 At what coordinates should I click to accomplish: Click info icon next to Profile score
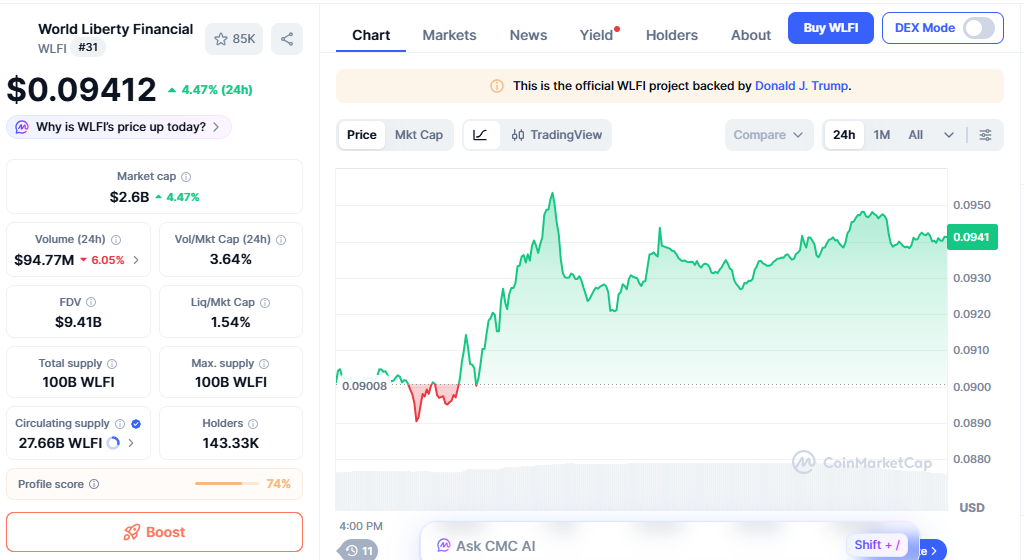[x=94, y=484]
